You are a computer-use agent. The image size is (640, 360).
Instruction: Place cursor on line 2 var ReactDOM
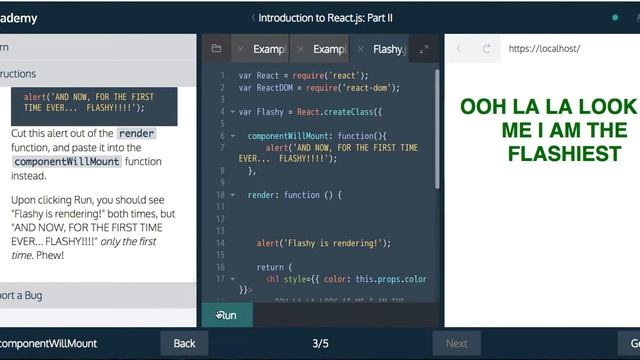tap(319, 88)
